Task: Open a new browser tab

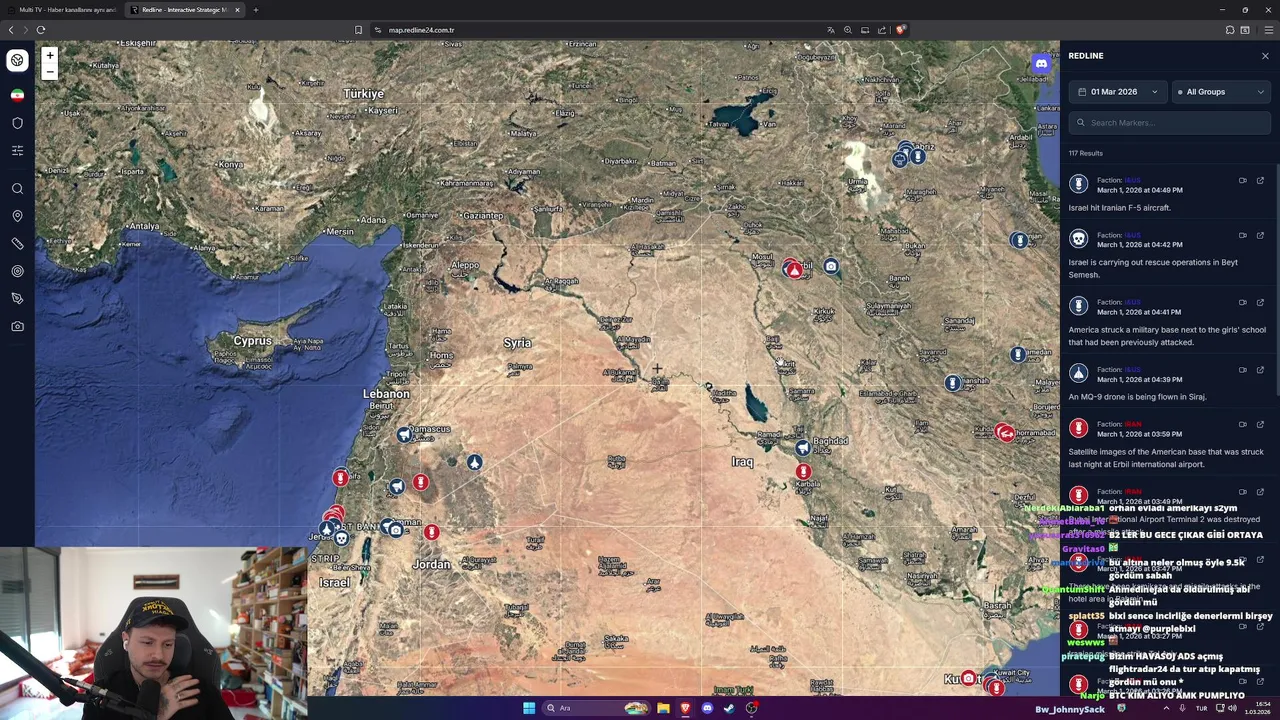Action: click(256, 10)
